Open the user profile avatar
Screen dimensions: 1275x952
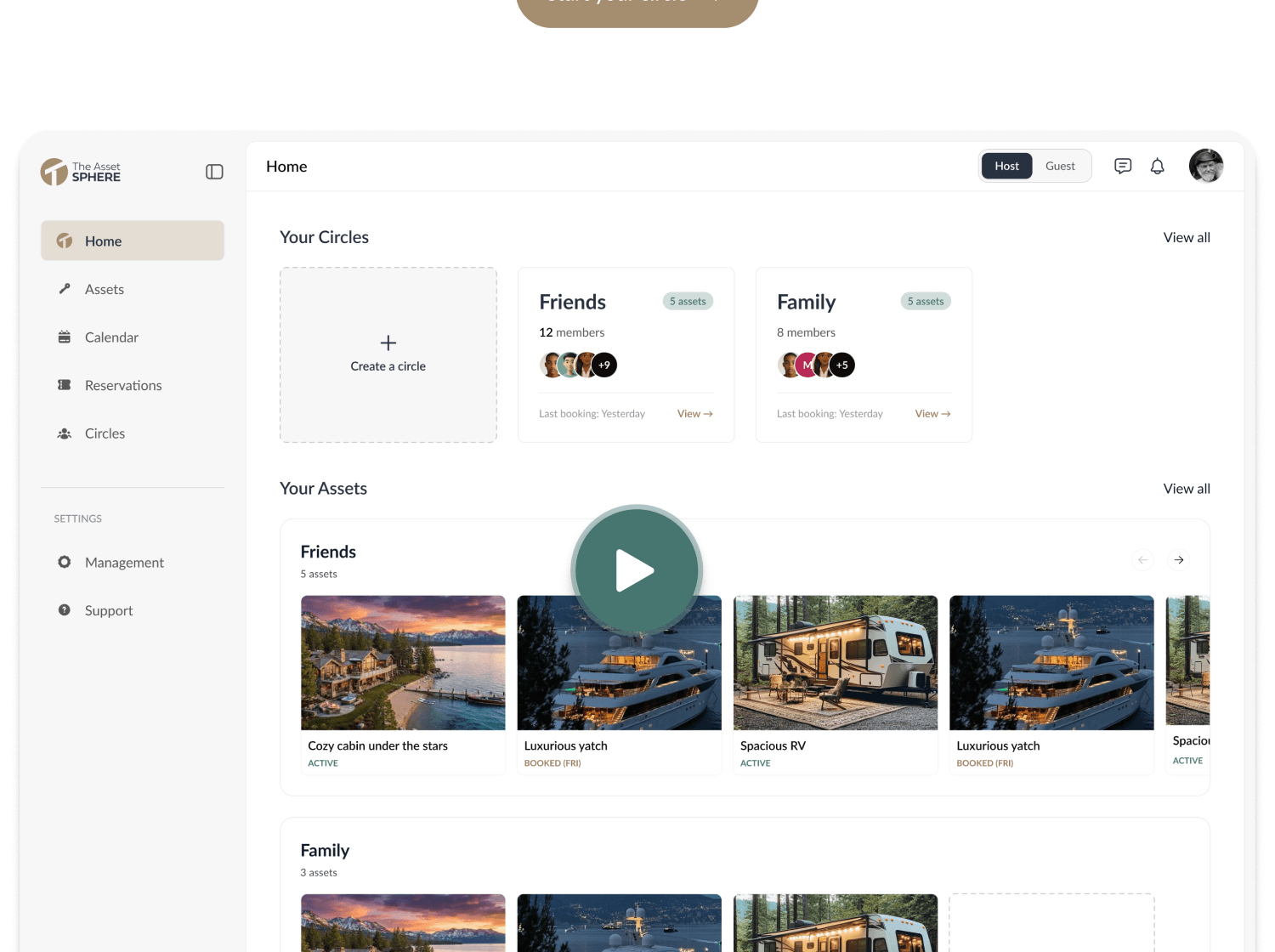[1206, 166]
